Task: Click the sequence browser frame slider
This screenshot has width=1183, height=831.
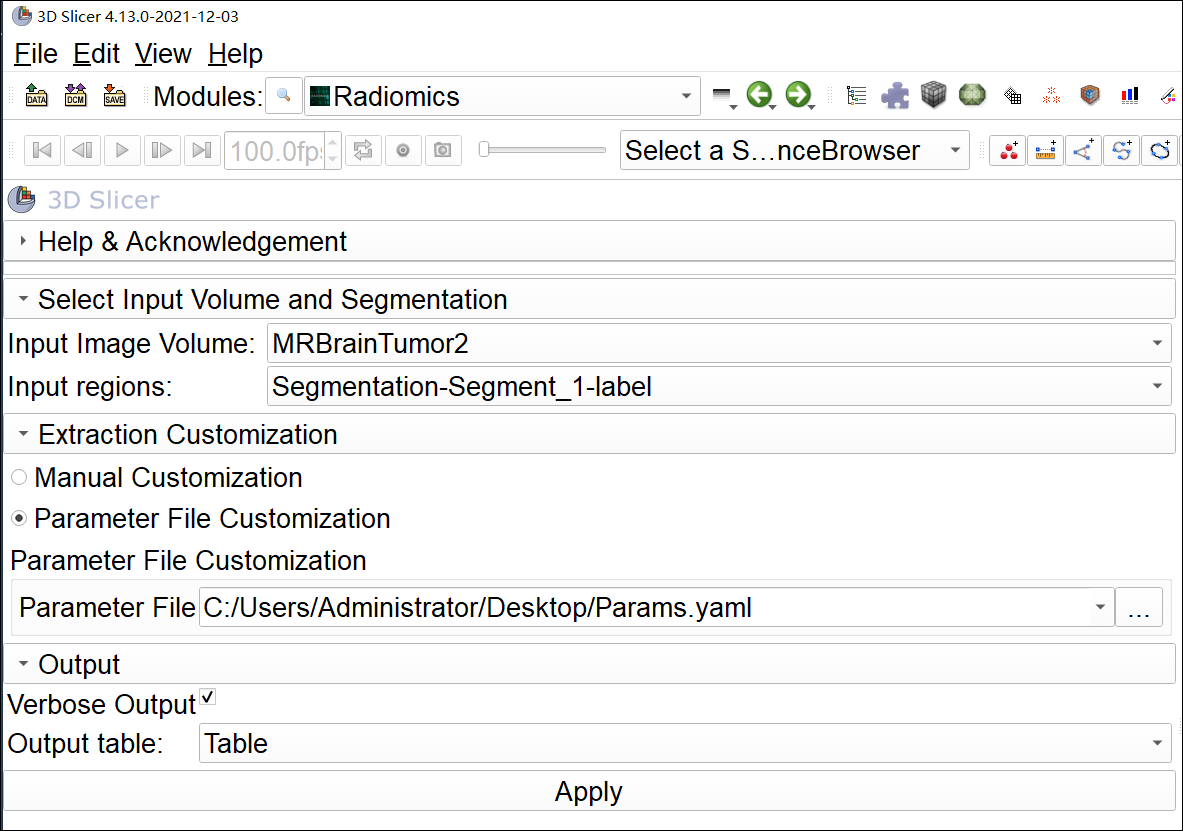Action: 542,150
